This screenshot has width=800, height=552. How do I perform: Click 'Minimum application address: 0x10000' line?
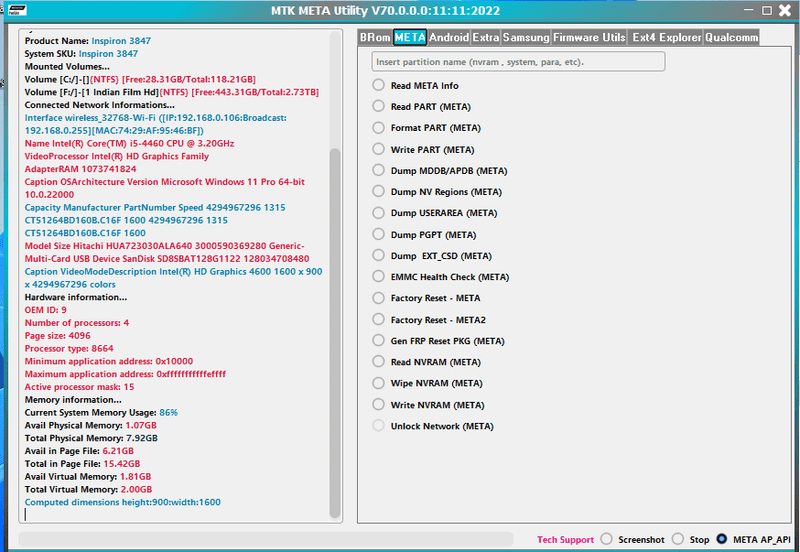[109, 361]
